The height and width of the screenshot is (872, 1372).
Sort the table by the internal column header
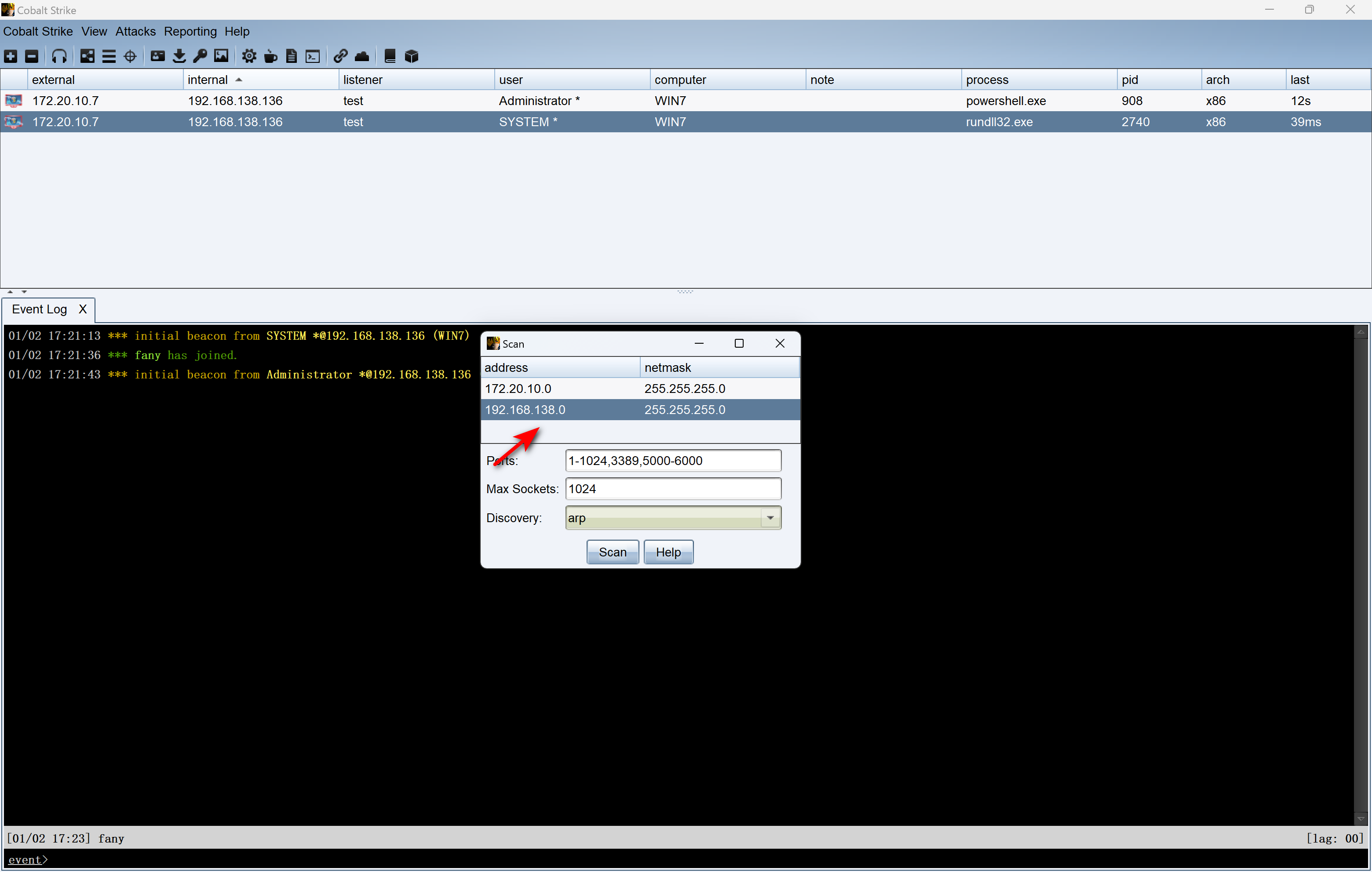coord(208,80)
